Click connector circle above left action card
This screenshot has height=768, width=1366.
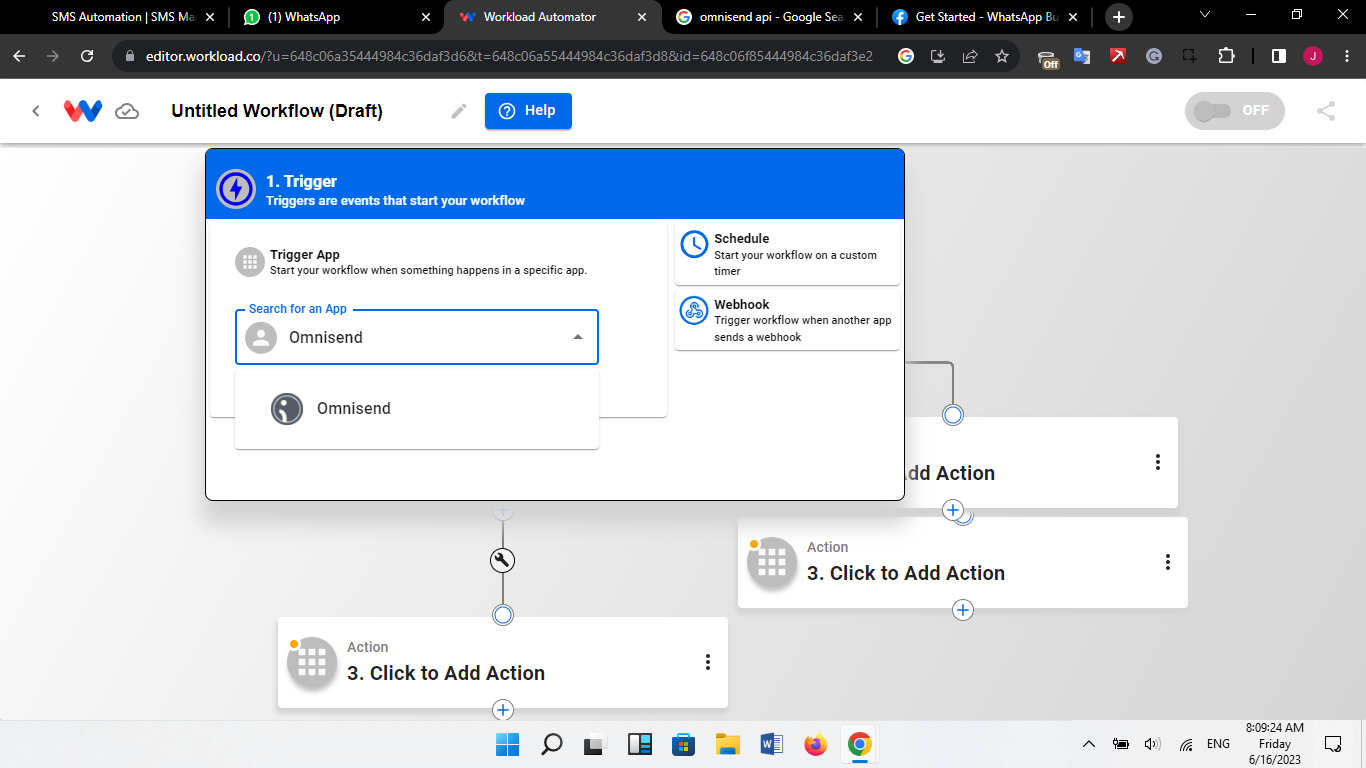pyautogui.click(x=503, y=614)
